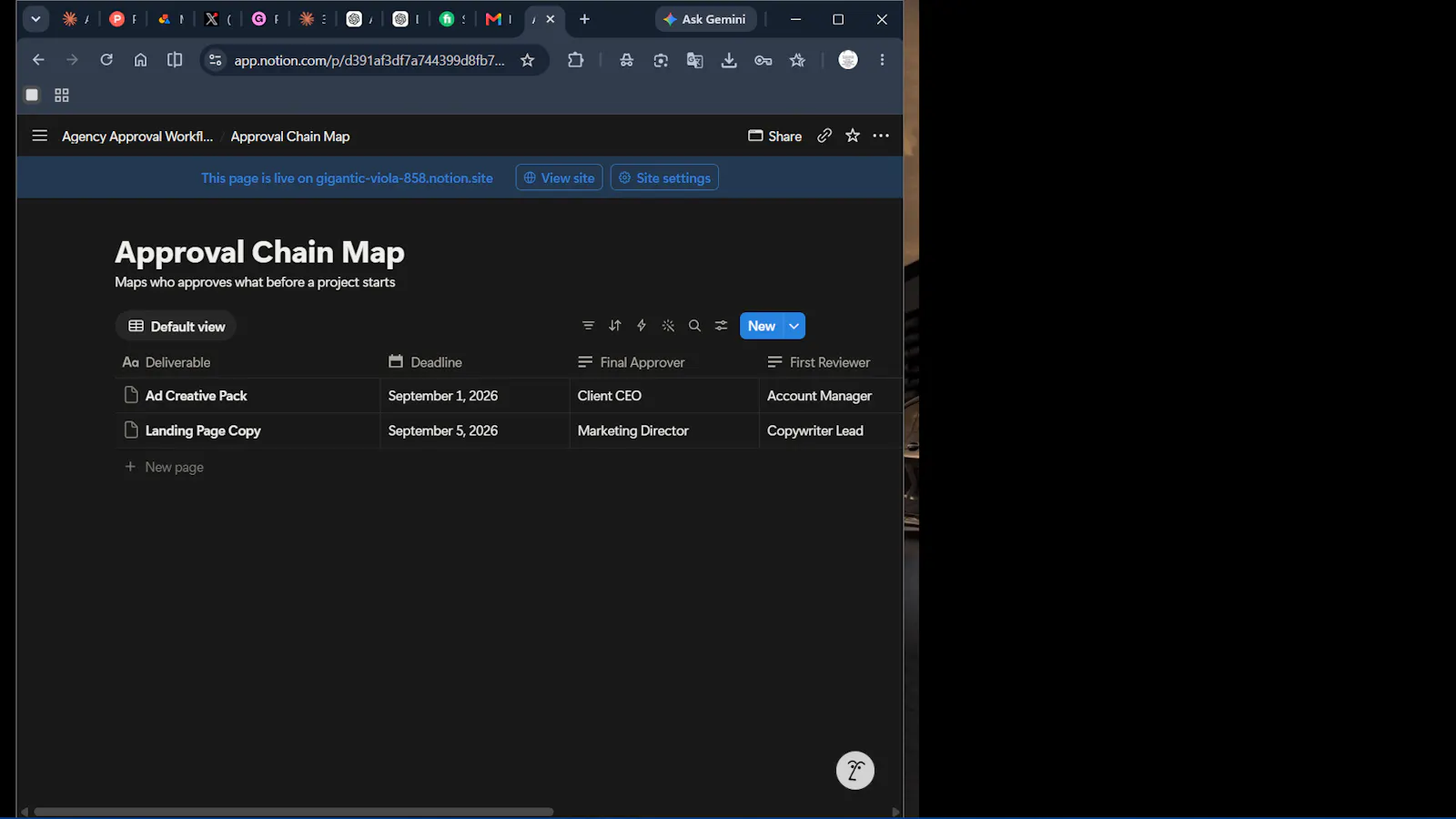Reload the browser page
Screen dimensions: 1456x819
coord(106,60)
